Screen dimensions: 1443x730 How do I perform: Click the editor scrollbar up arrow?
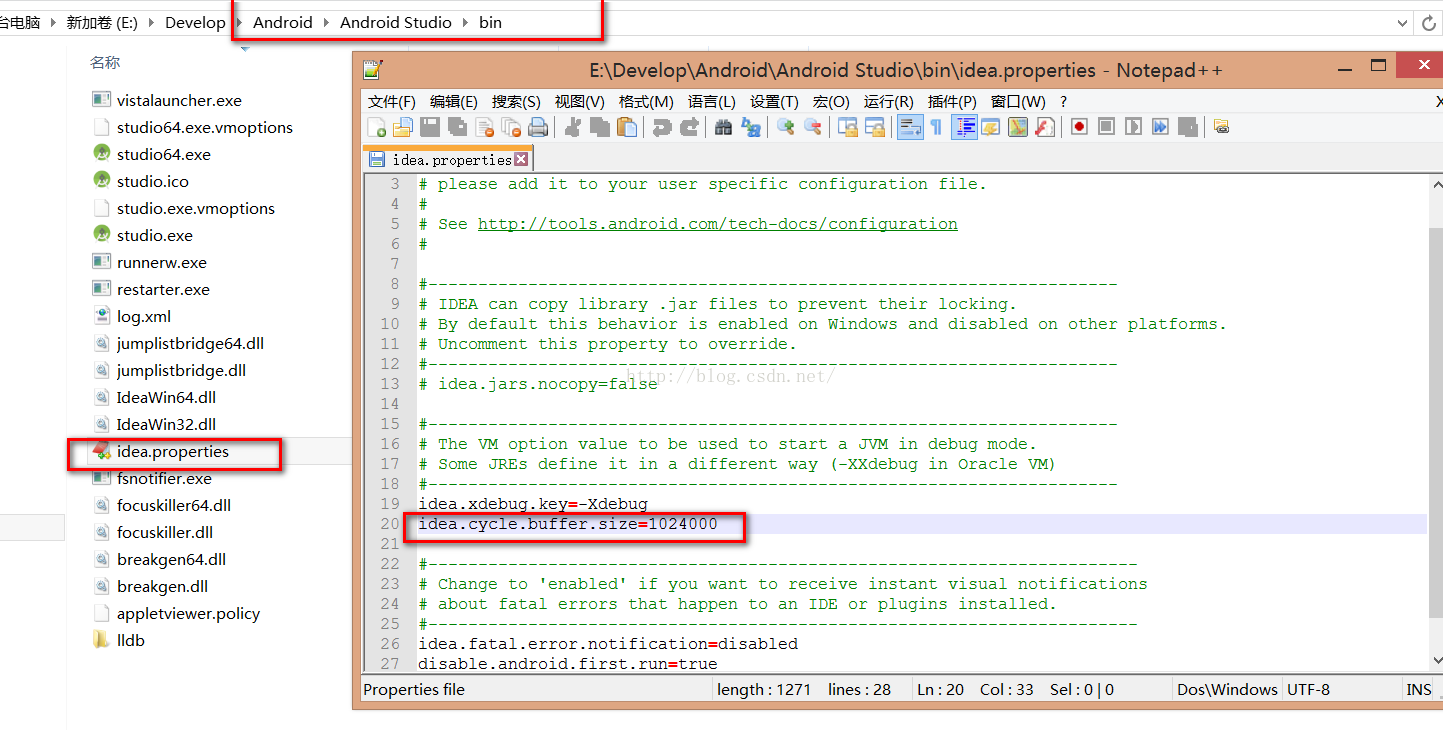point(1437,184)
